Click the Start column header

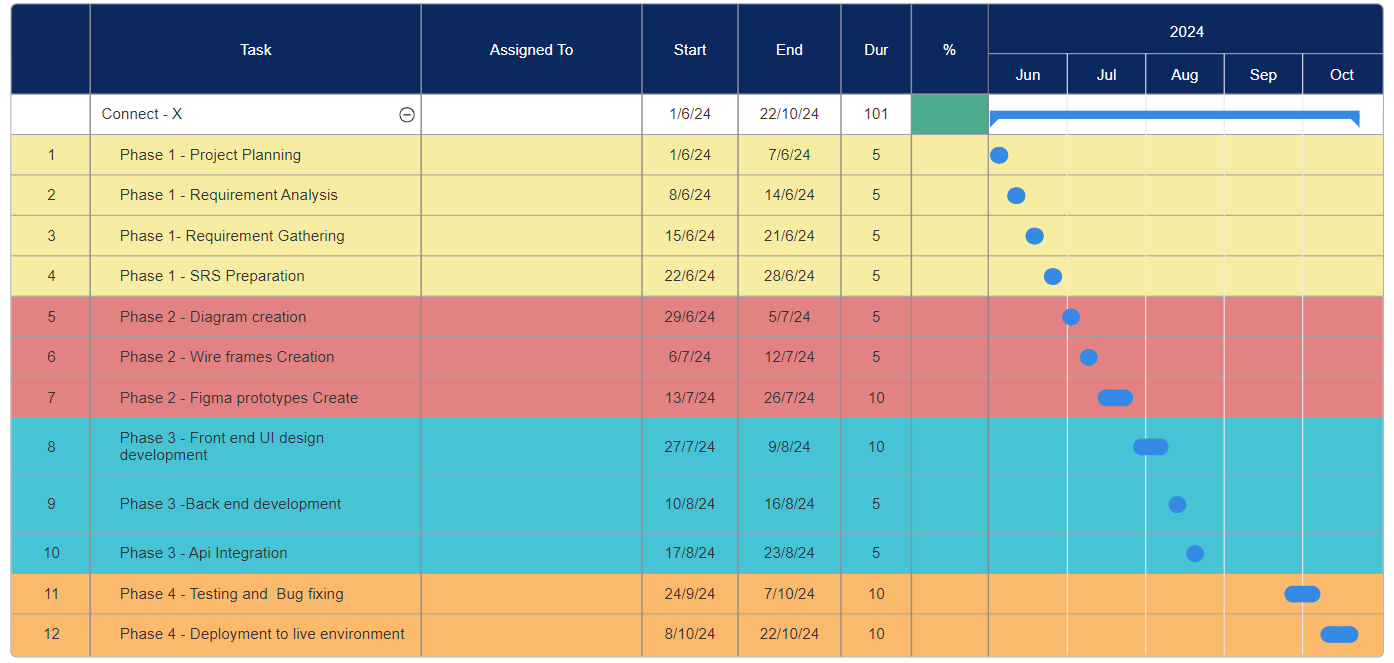[690, 49]
